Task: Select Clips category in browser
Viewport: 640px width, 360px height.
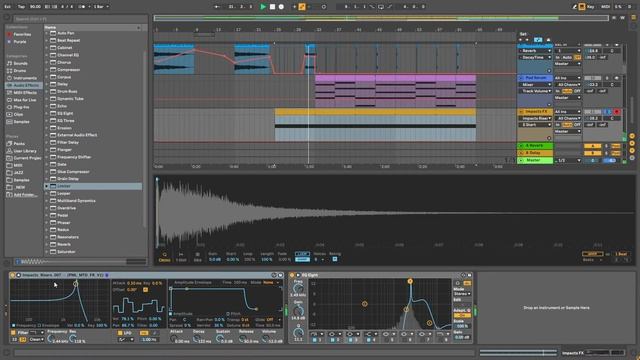Action: point(18,115)
